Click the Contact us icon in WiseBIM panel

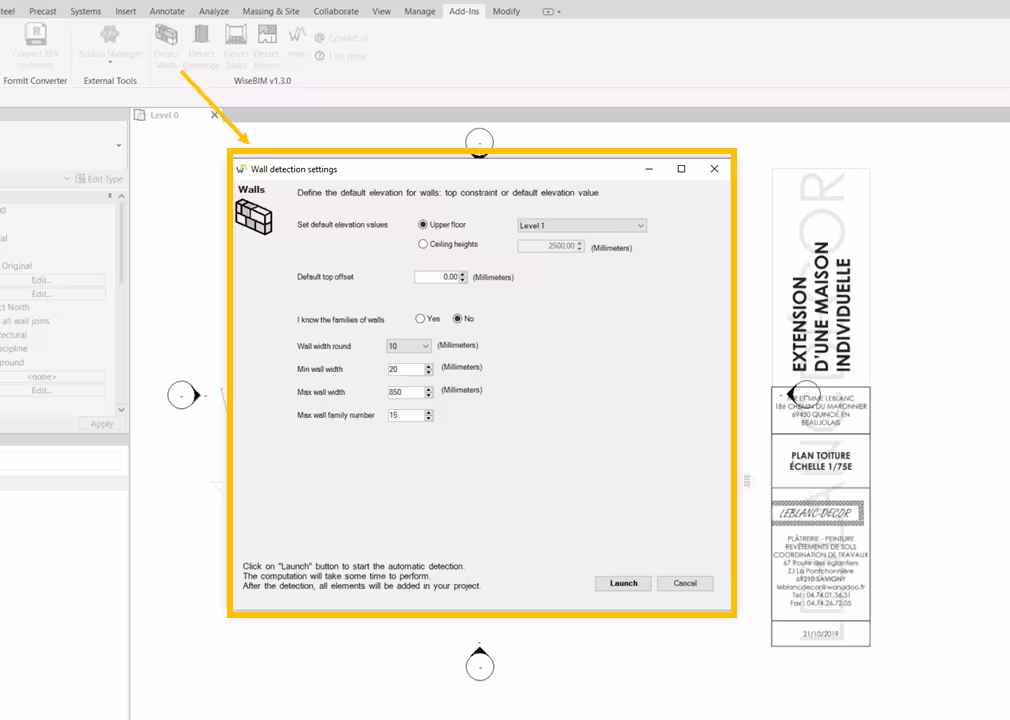pos(320,38)
